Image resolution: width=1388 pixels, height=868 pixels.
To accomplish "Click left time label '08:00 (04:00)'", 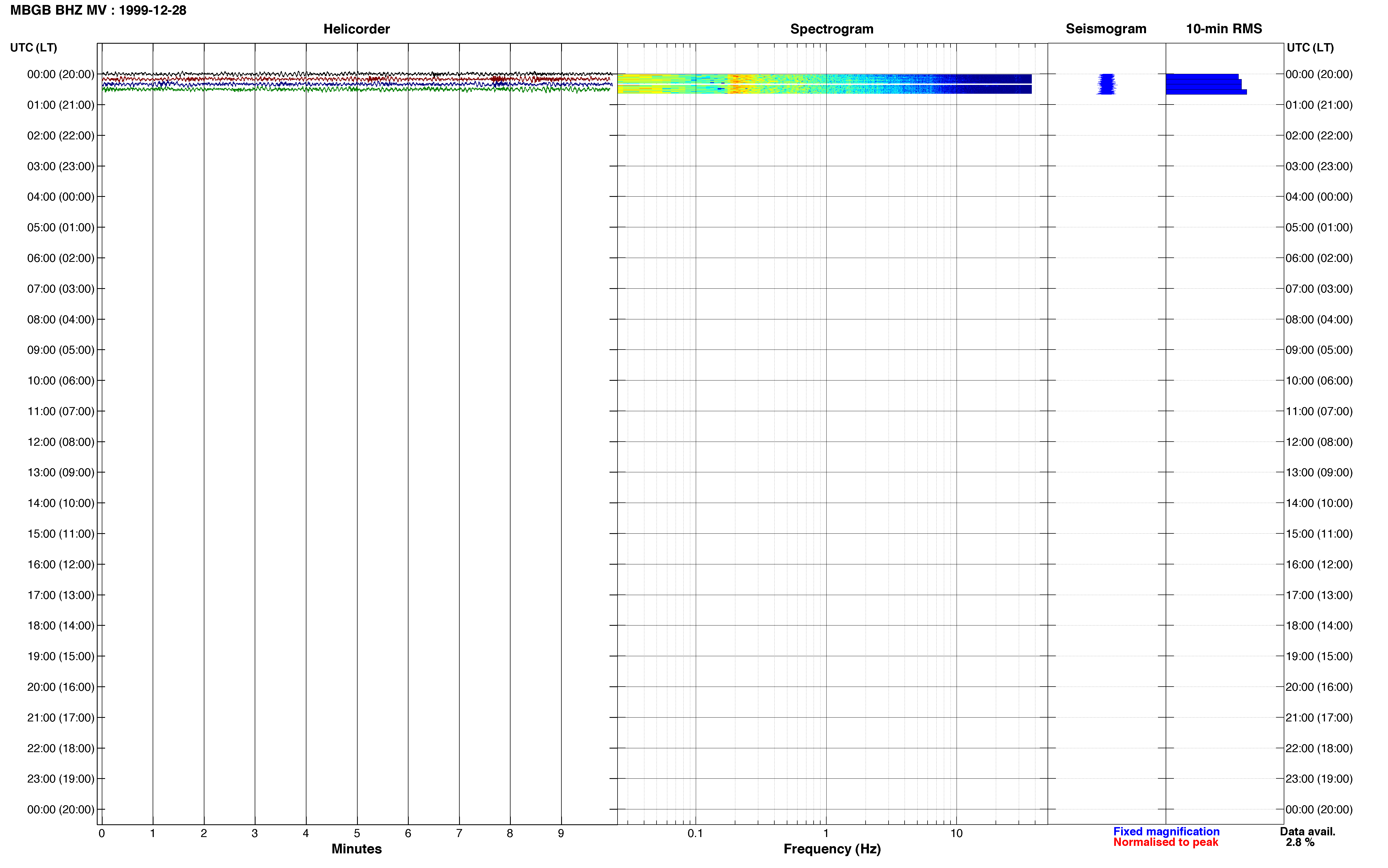I will click(x=61, y=319).
